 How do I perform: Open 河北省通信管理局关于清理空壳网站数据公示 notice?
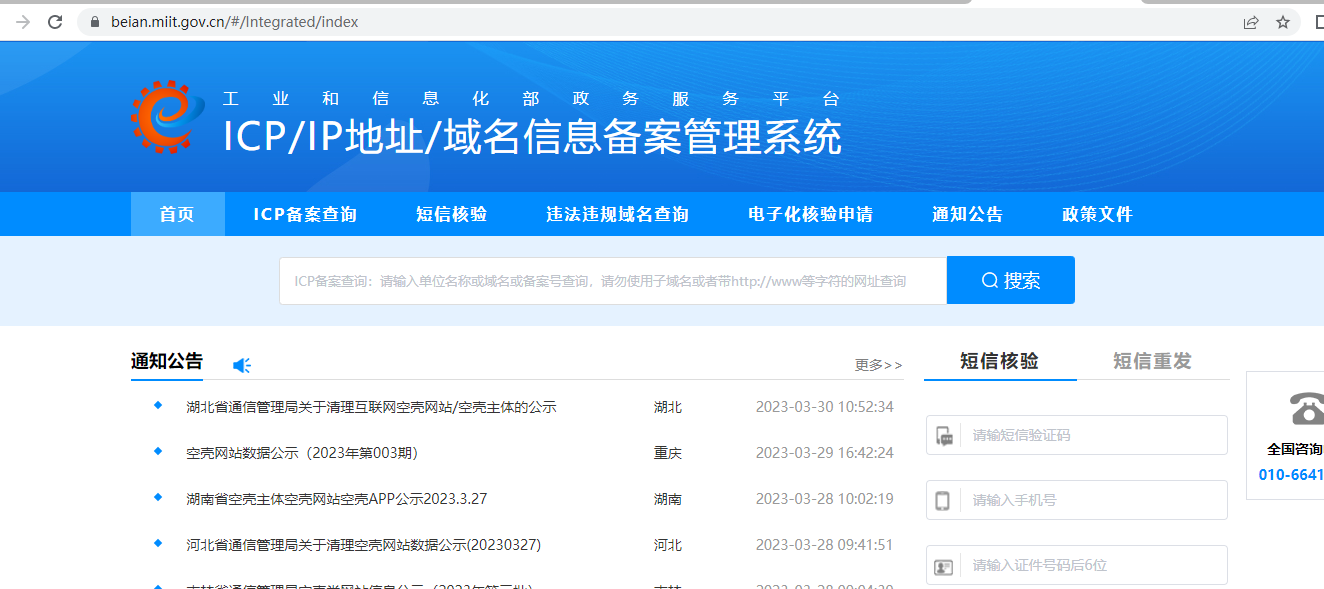click(x=364, y=545)
